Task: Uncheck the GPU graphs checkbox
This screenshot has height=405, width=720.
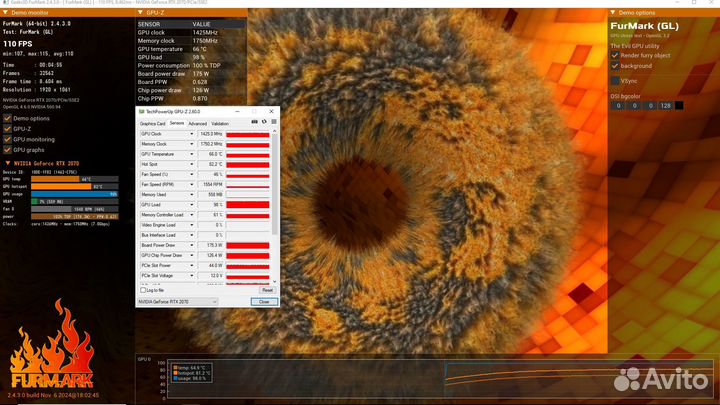Action: coord(7,150)
